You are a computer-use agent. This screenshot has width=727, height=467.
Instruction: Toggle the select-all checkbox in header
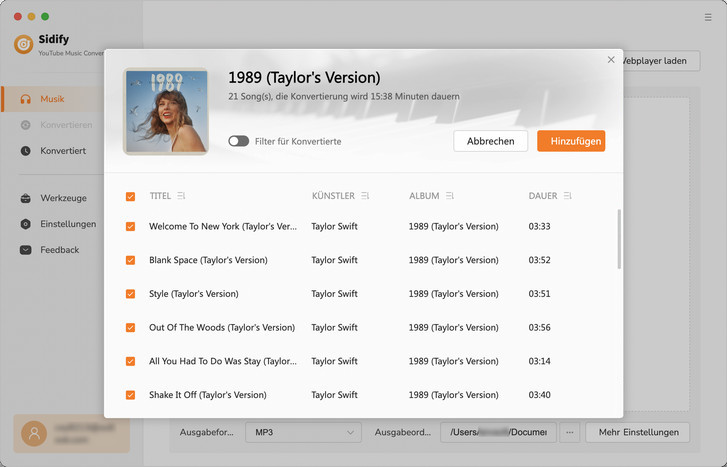pyautogui.click(x=130, y=197)
